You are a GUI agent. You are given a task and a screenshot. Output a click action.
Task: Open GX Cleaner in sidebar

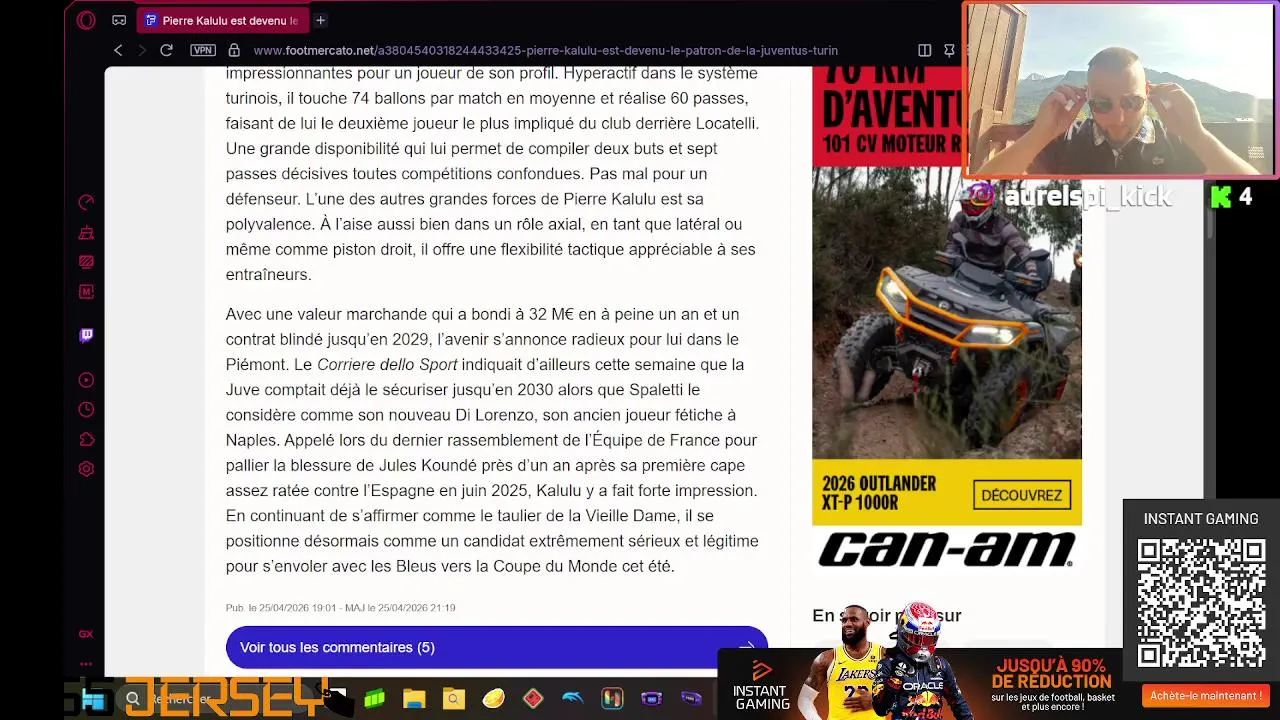[x=86, y=233]
